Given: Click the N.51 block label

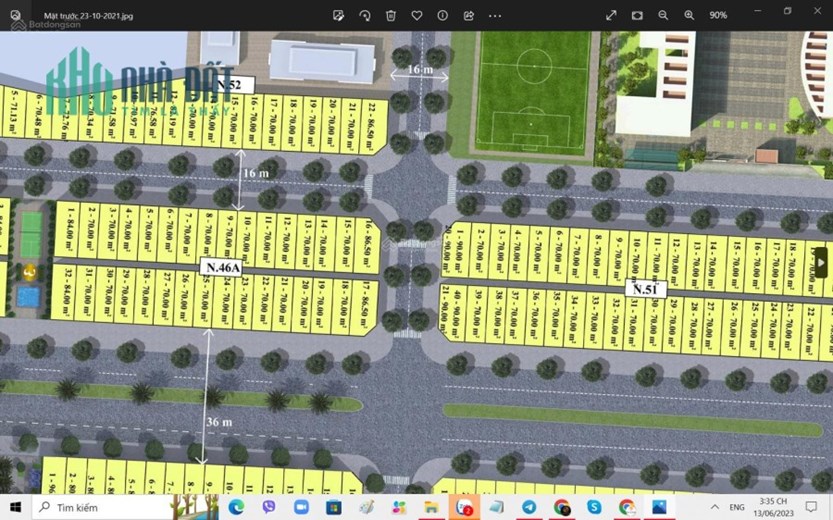Looking at the screenshot, I should (645, 289).
